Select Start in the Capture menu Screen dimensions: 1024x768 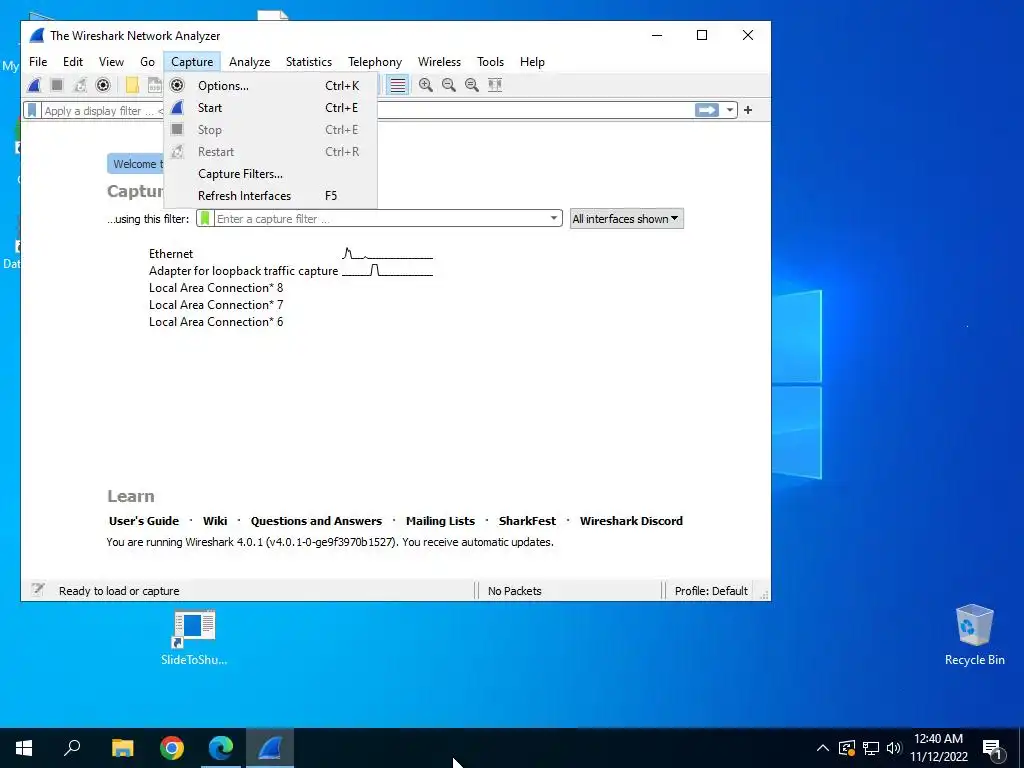click(x=270, y=108)
